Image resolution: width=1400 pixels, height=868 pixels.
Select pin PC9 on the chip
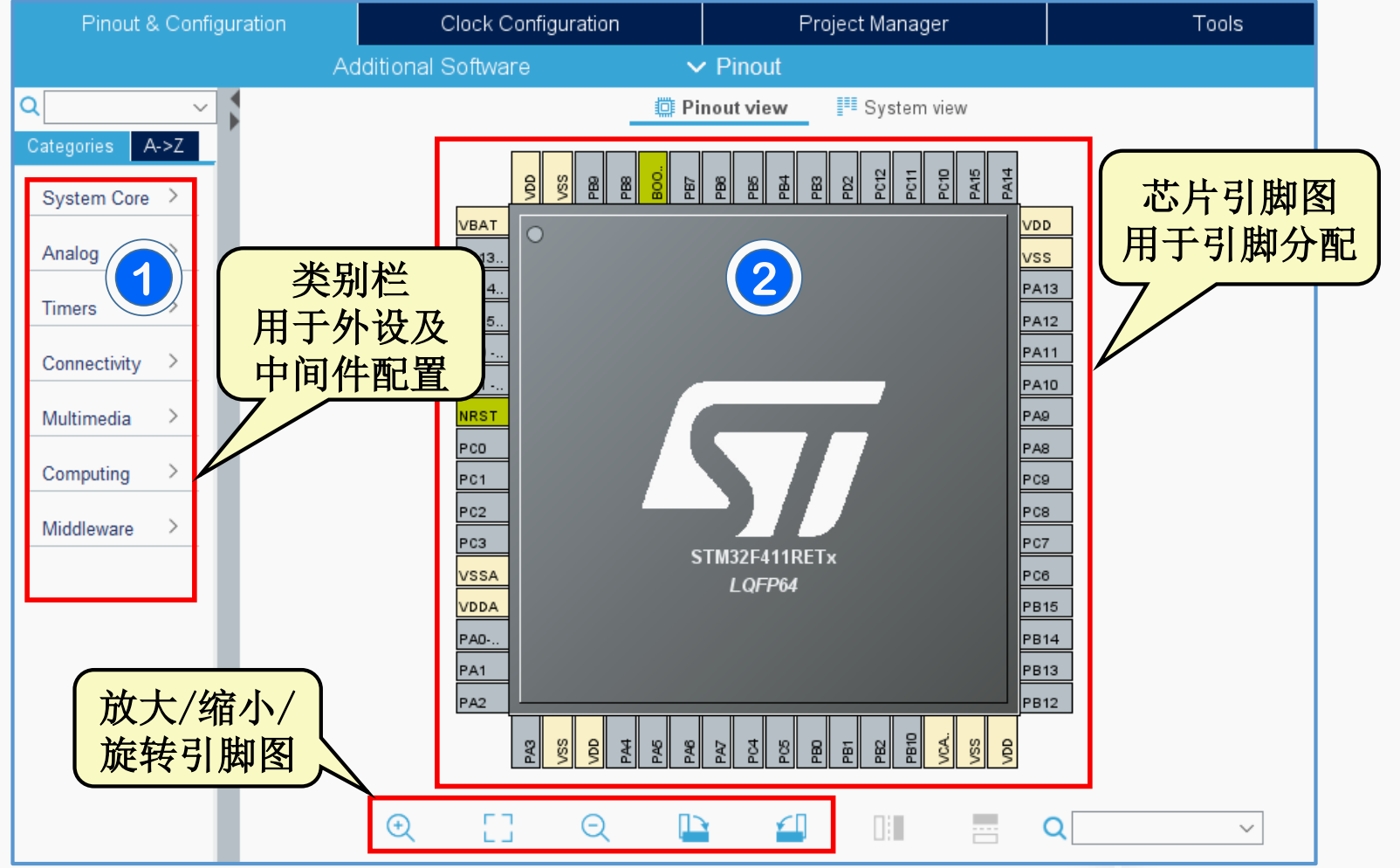(x=1046, y=479)
